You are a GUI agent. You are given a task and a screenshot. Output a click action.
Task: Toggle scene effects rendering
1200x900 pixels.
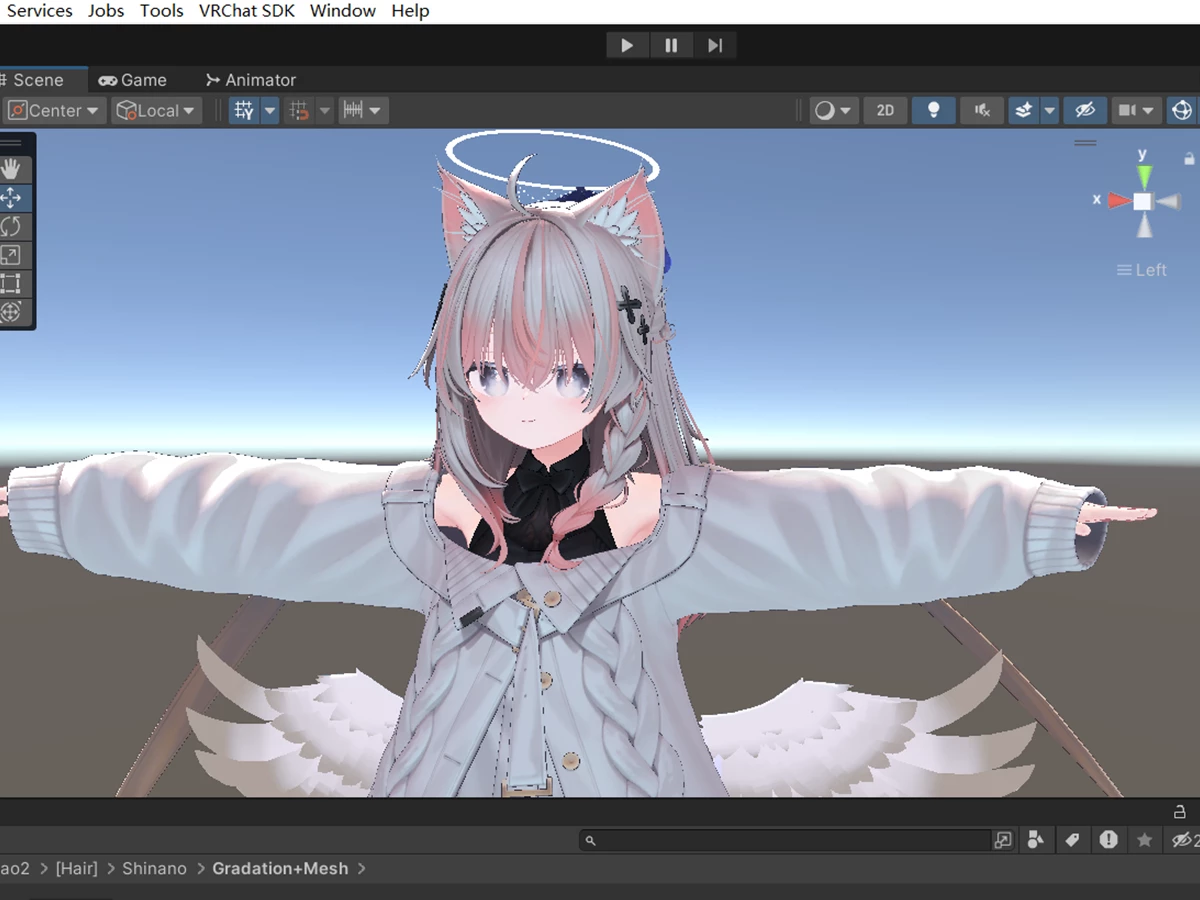pyautogui.click(x=1023, y=111)
